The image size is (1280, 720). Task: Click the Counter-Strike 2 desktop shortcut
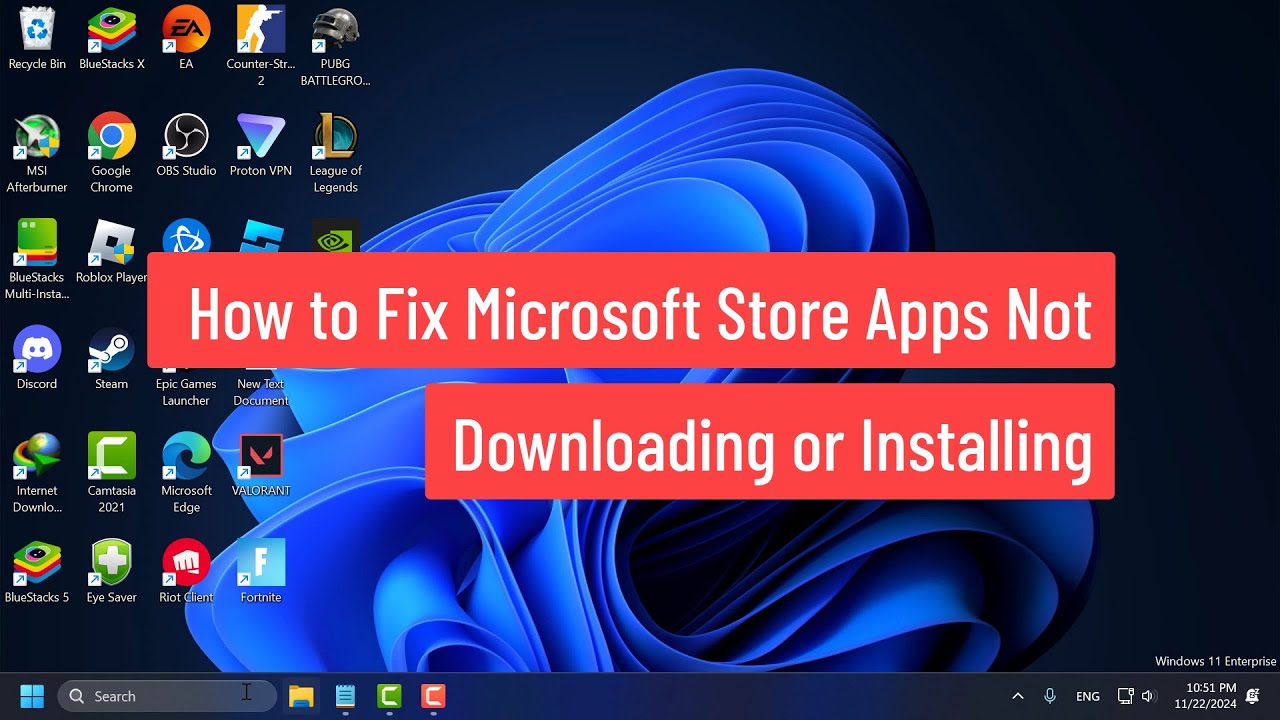(261, 46)
